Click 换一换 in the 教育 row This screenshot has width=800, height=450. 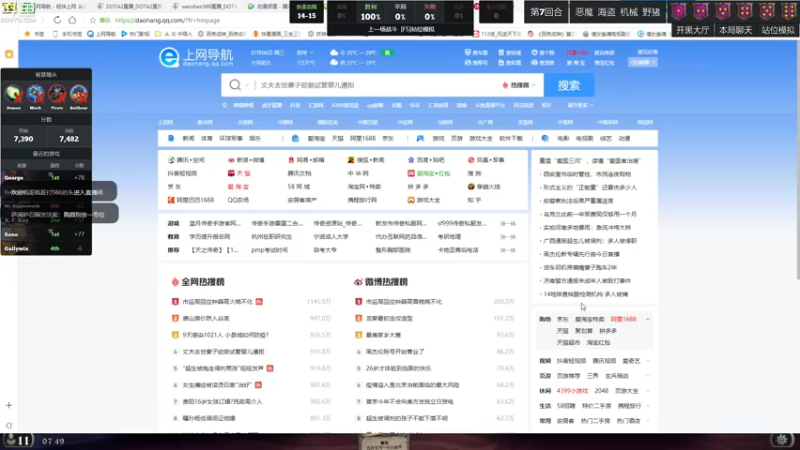coord(508,237)
